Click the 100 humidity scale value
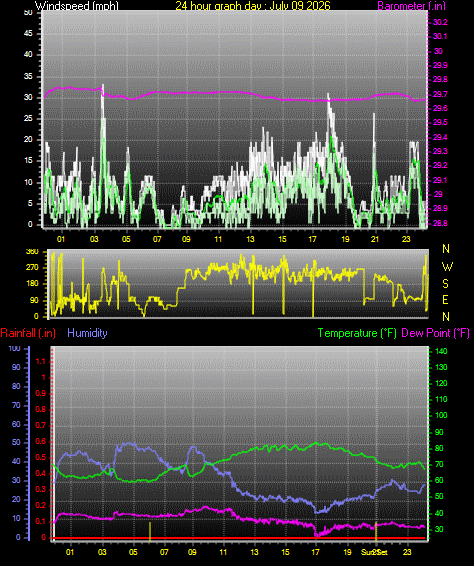 click(14, 348)
